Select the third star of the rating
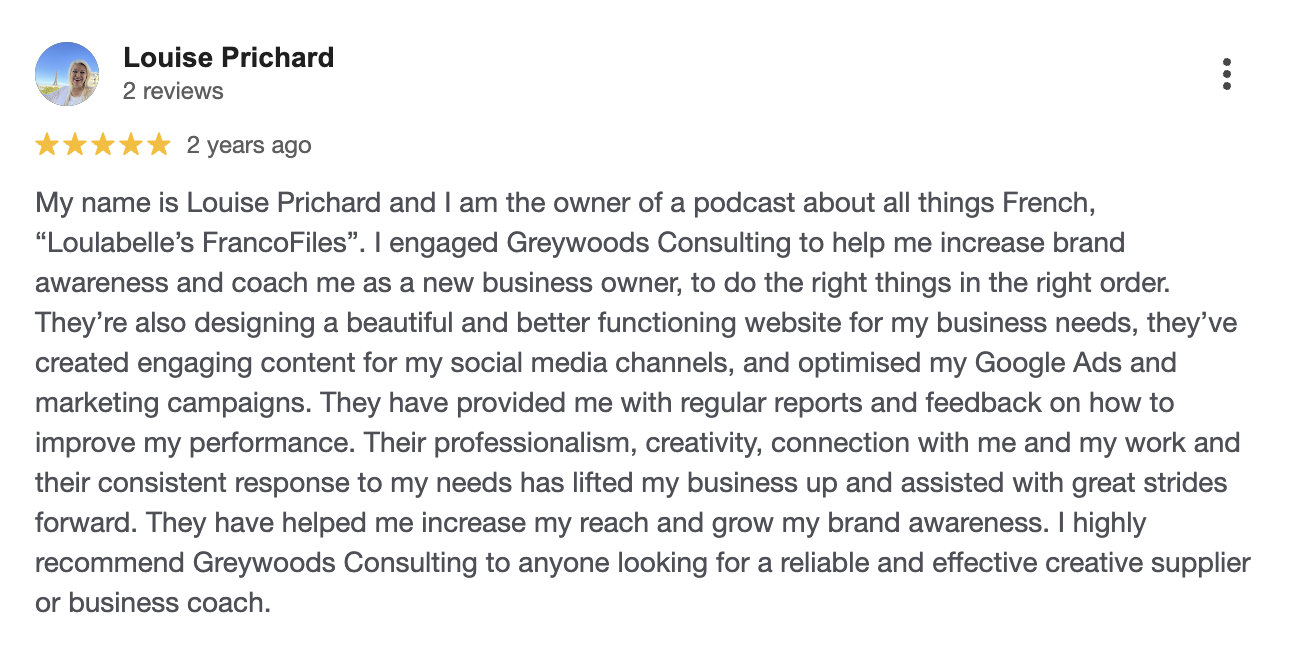The image size is (1302, 654). [103, 146]
